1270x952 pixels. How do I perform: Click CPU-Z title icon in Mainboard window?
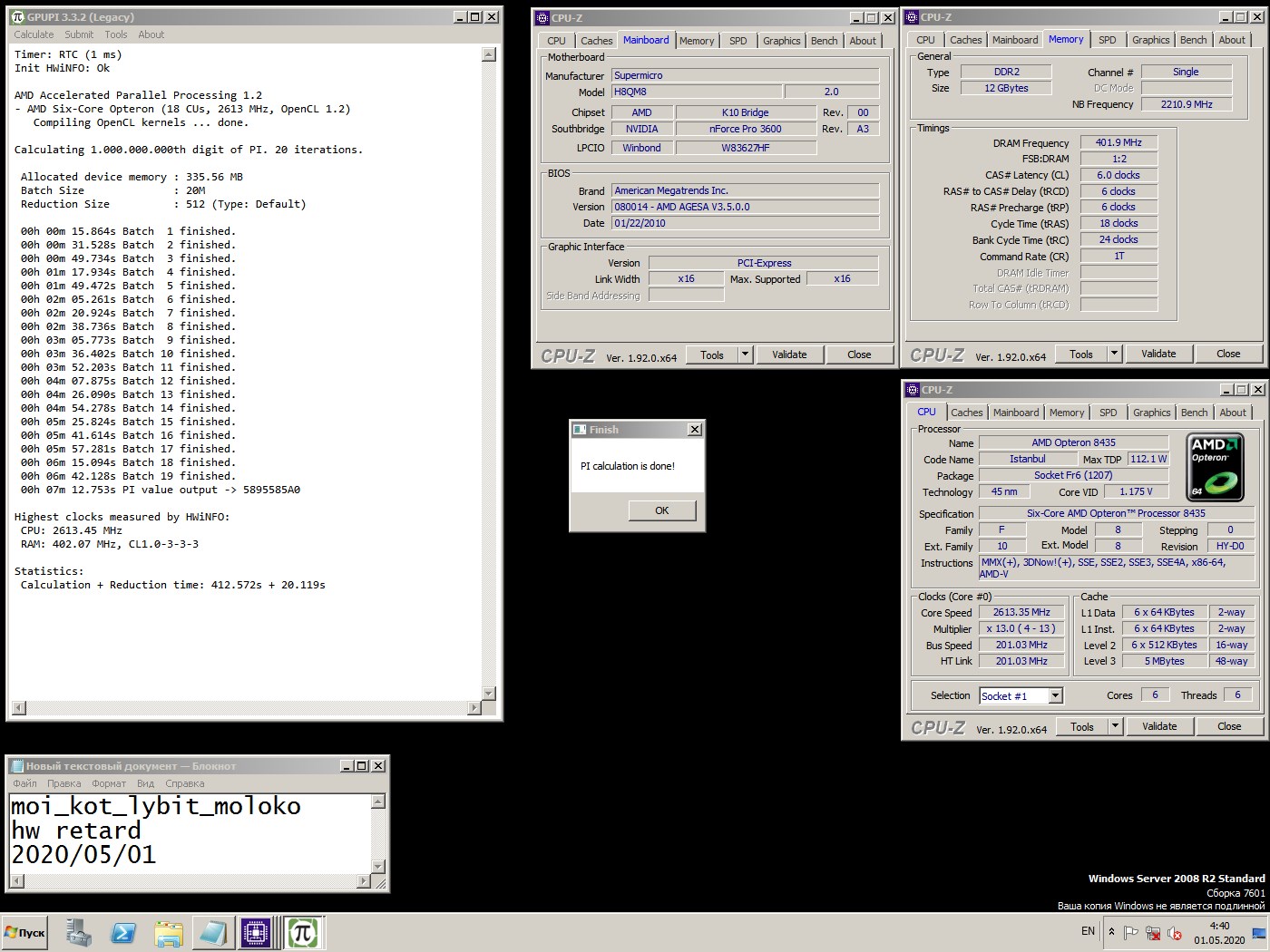coord(542,17)
